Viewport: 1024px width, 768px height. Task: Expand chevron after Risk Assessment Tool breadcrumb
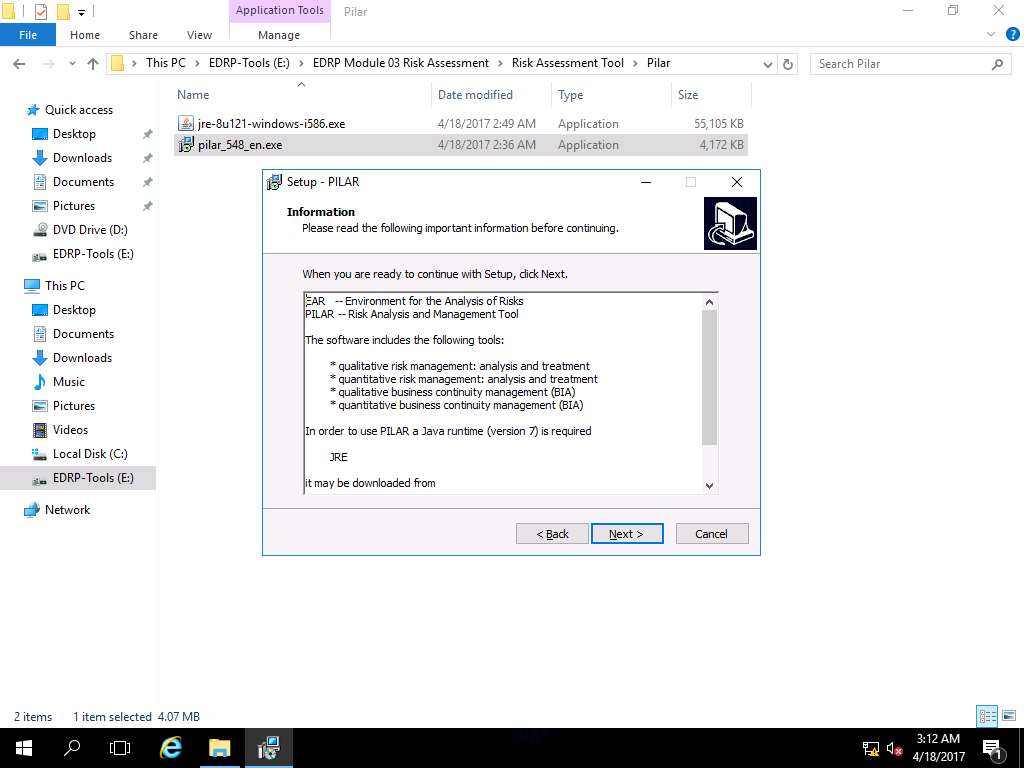pos(635,63)
